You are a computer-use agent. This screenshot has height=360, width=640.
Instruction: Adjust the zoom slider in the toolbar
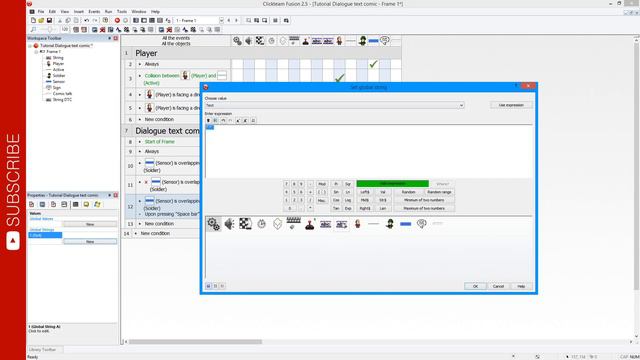point(49,29)
